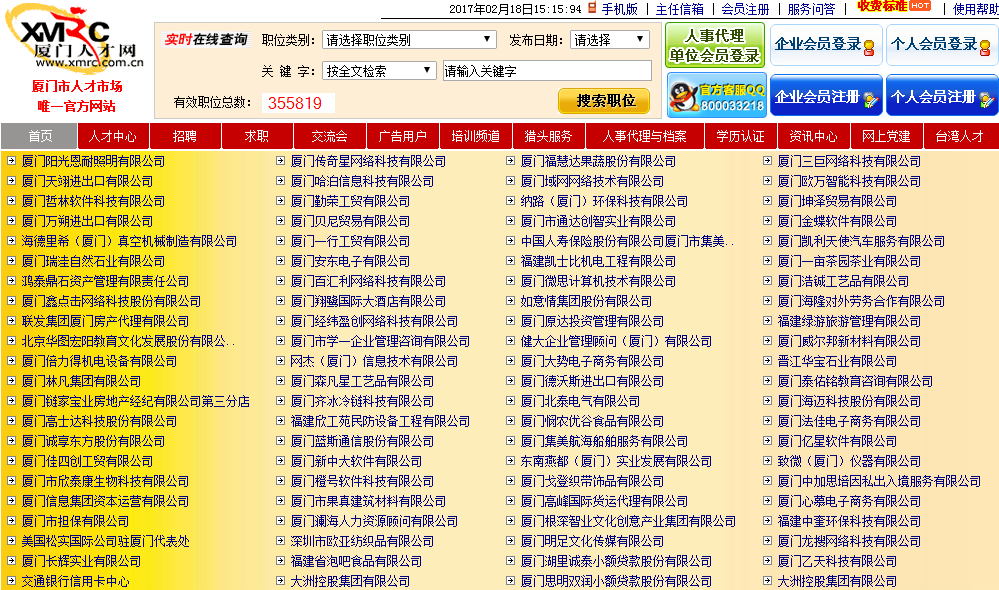Open the 培训频道 menu tab
The width and height of the screenshot is (999, 590).
pos(476,136)
